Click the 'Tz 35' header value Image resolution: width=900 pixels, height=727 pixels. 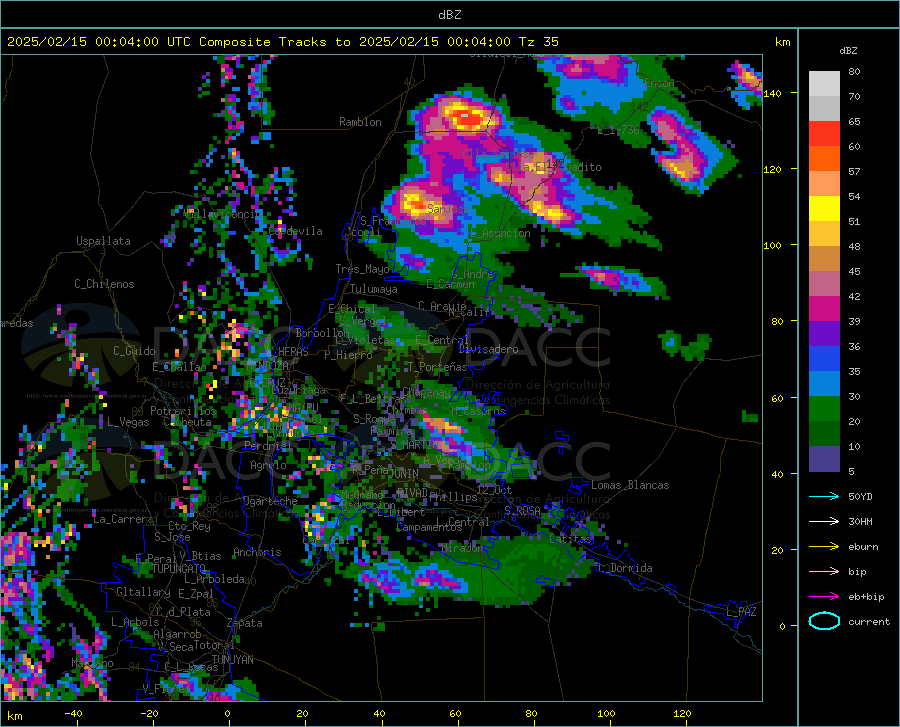click(539, 41)
